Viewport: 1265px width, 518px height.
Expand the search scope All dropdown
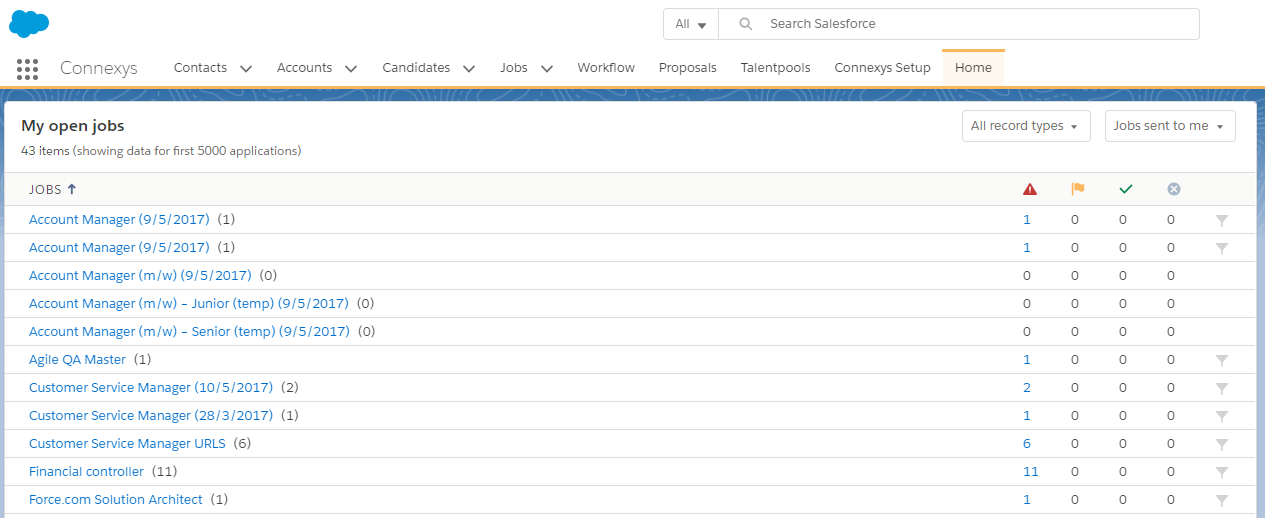pyautogui.click(x=691, y=24)
